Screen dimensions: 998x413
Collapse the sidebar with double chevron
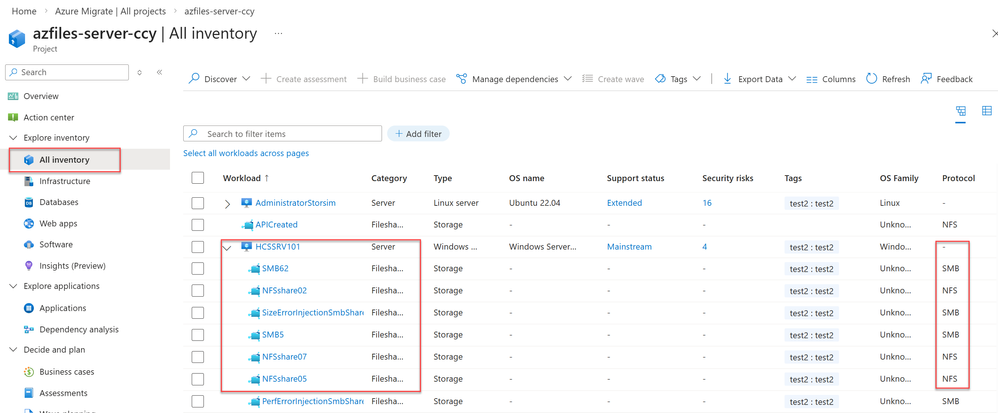point(160,73)
